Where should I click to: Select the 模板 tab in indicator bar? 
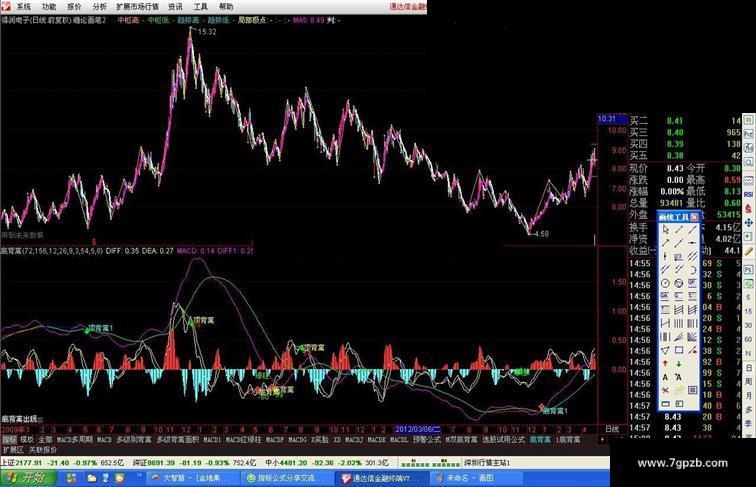tap(27, 440)
